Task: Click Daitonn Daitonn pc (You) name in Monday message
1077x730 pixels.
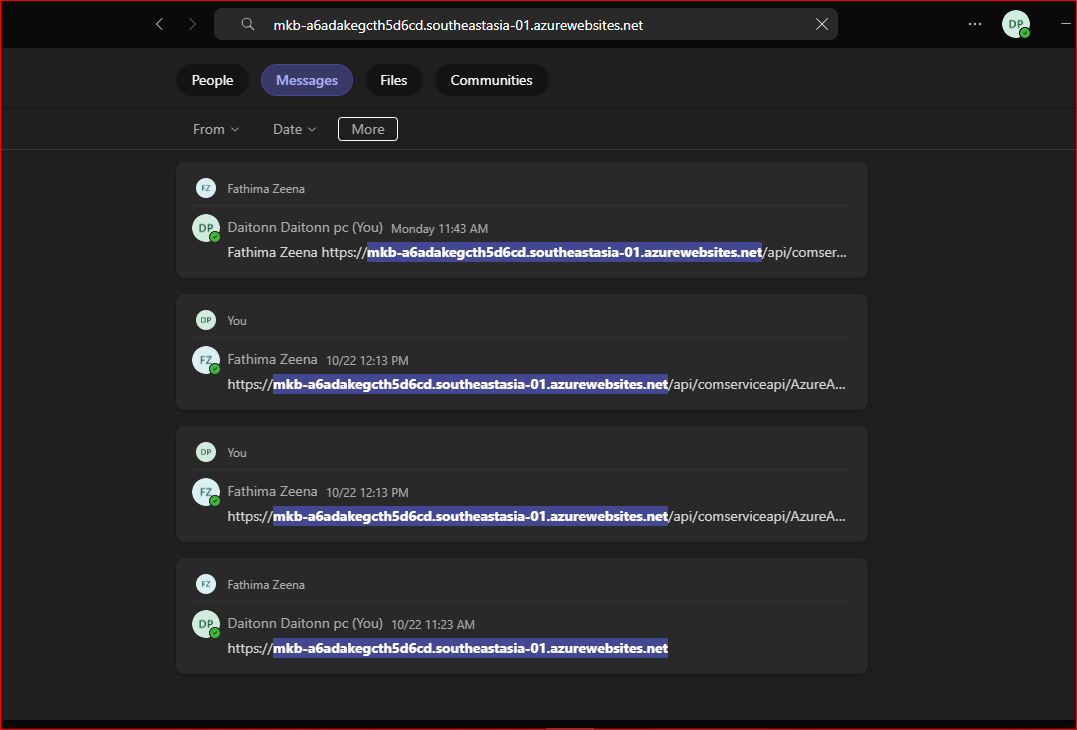Action: click(305, 227)
